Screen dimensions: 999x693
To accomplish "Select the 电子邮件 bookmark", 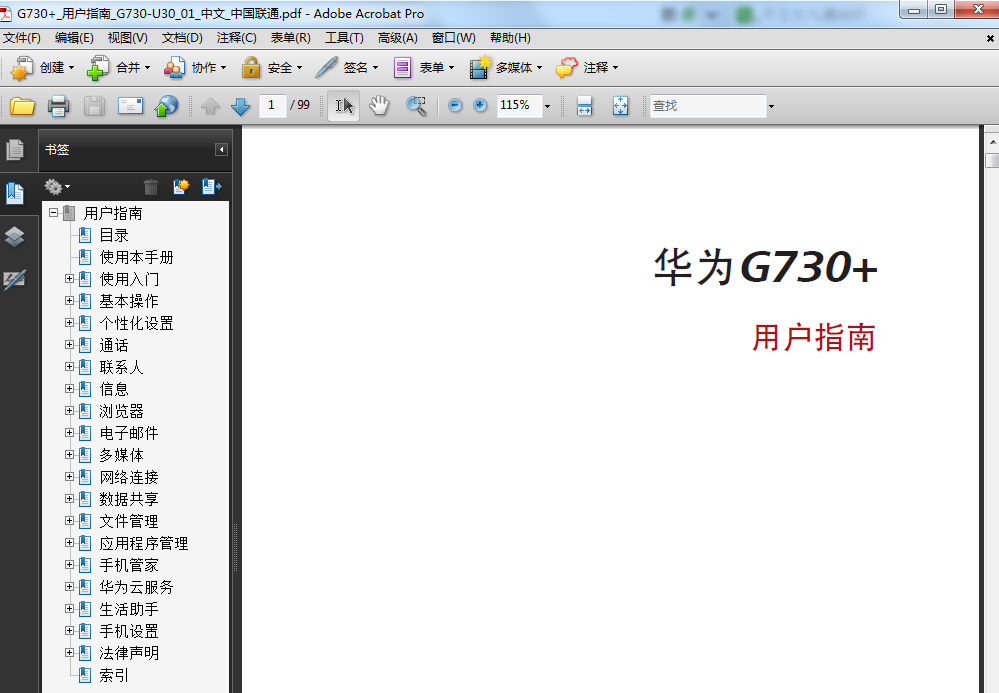I will (129, 433).
